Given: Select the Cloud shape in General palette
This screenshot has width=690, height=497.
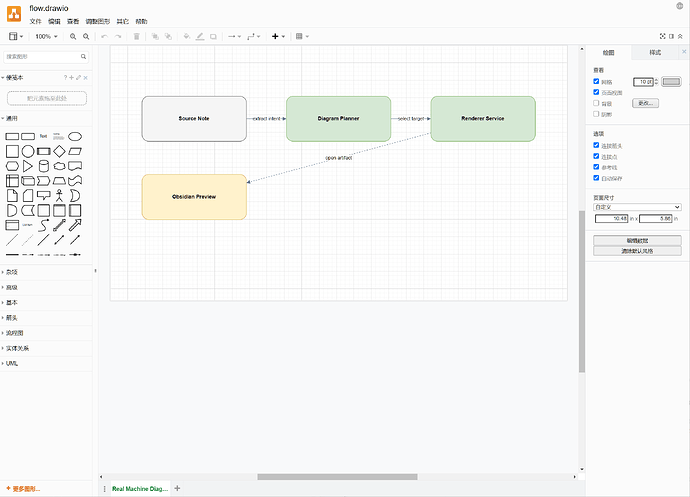Looking at the screenshot, I should pos(59,166).
